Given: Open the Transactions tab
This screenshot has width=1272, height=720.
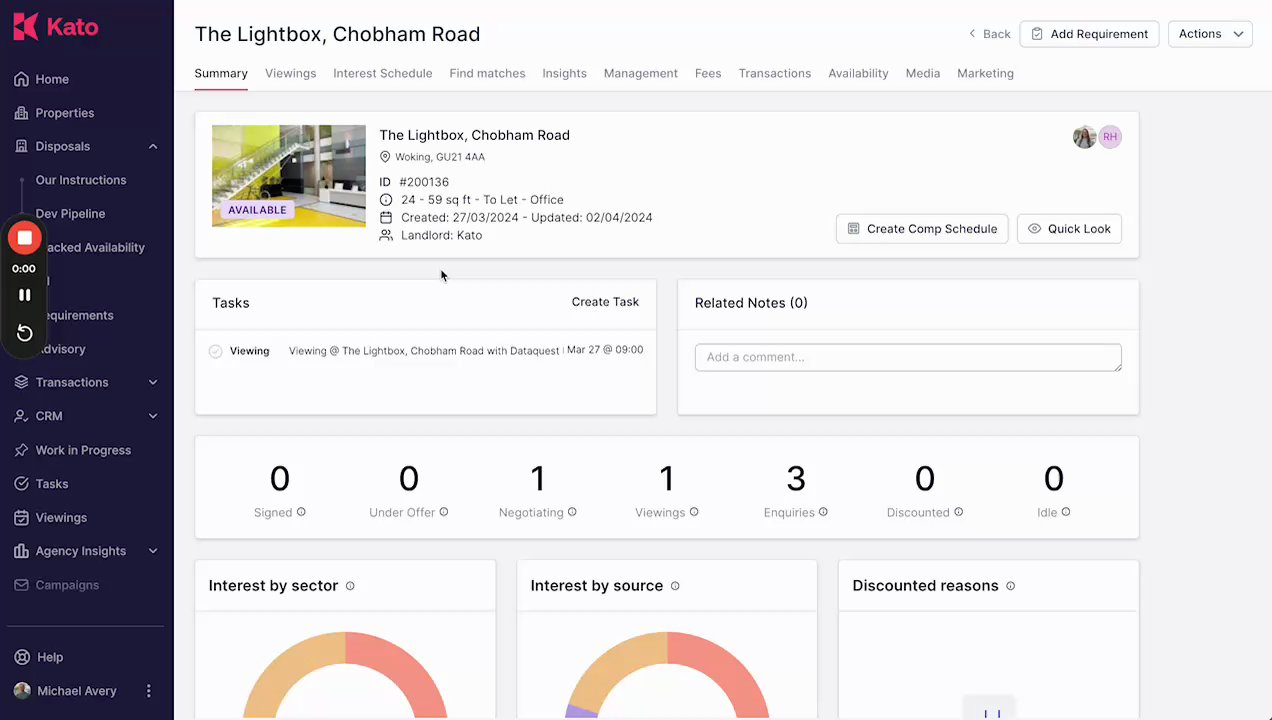Looking at the screenshot, I should (775, 73).
